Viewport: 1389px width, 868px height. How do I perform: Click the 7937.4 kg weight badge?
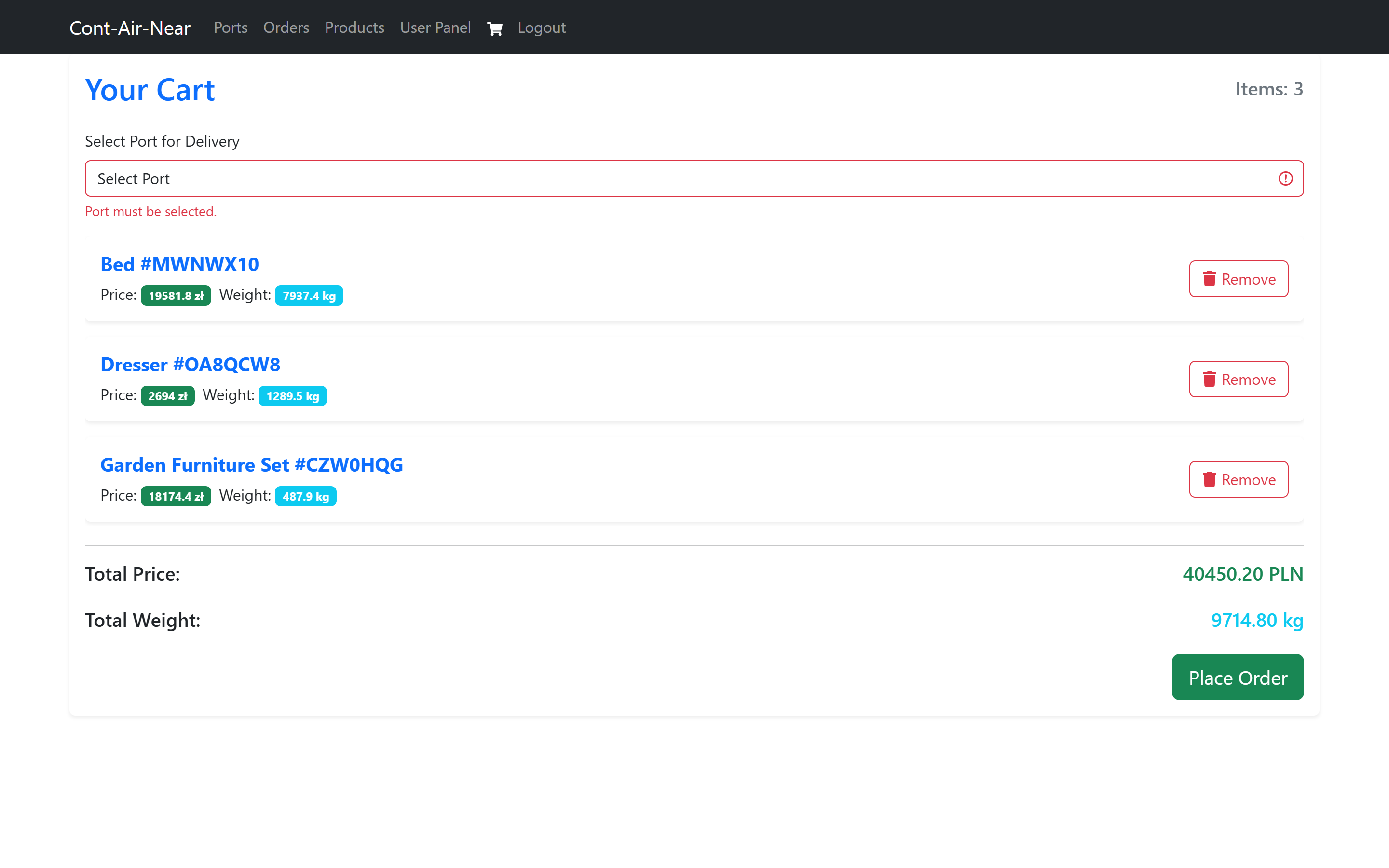(309, 296)
